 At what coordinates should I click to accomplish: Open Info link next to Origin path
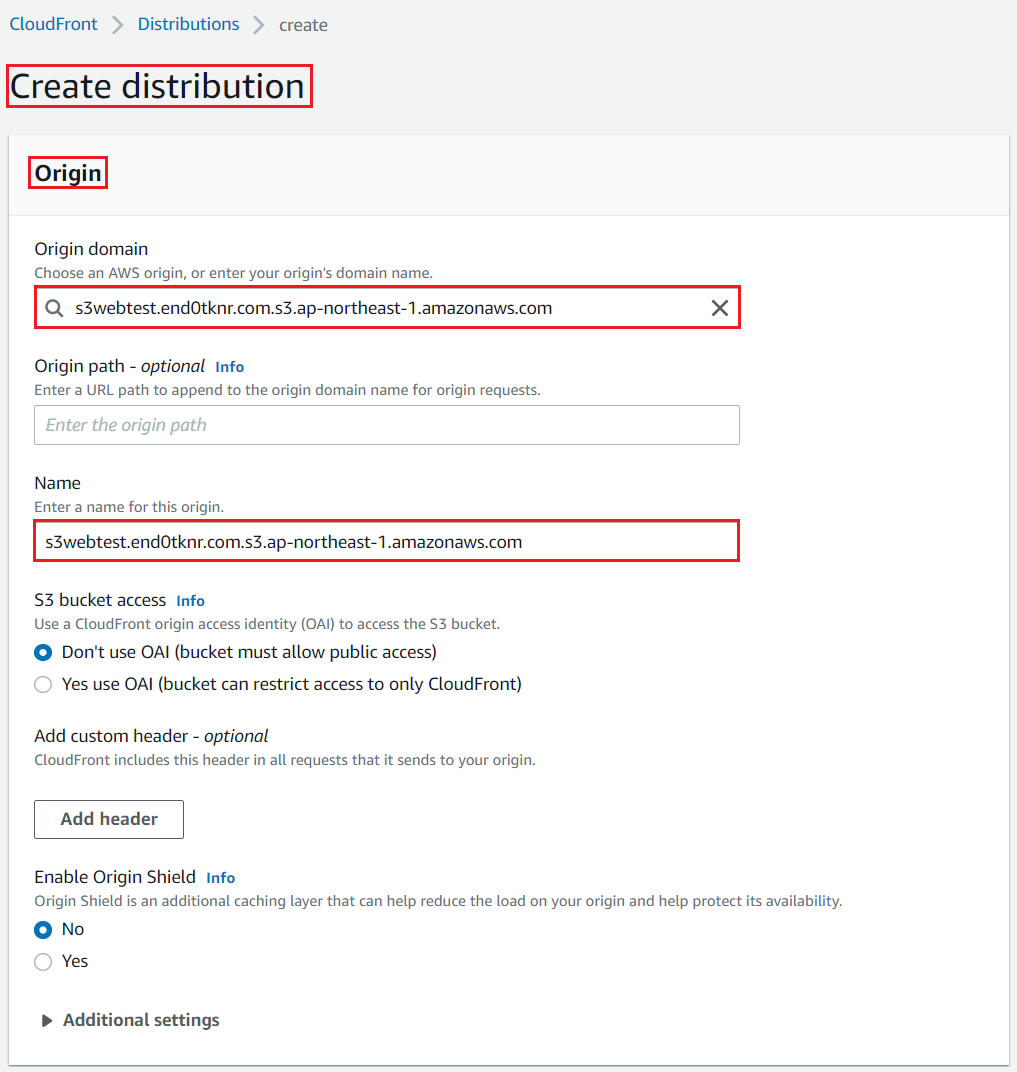pyautogui.click(x=230, y=367)
